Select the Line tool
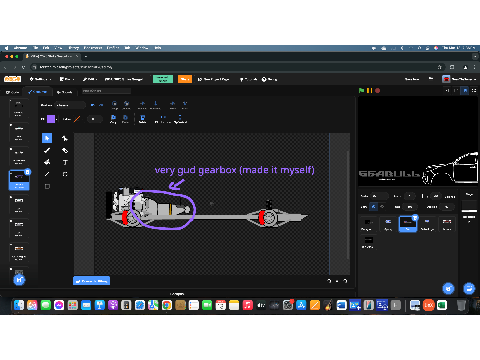Viewport: 480px width, 360px height. (47, 174)
